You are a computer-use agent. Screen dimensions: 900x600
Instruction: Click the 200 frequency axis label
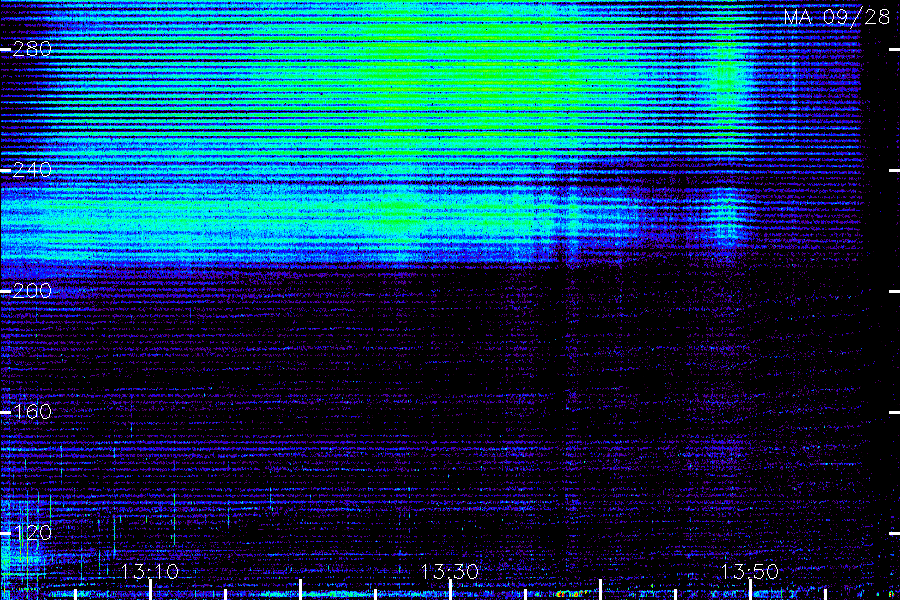32,291
